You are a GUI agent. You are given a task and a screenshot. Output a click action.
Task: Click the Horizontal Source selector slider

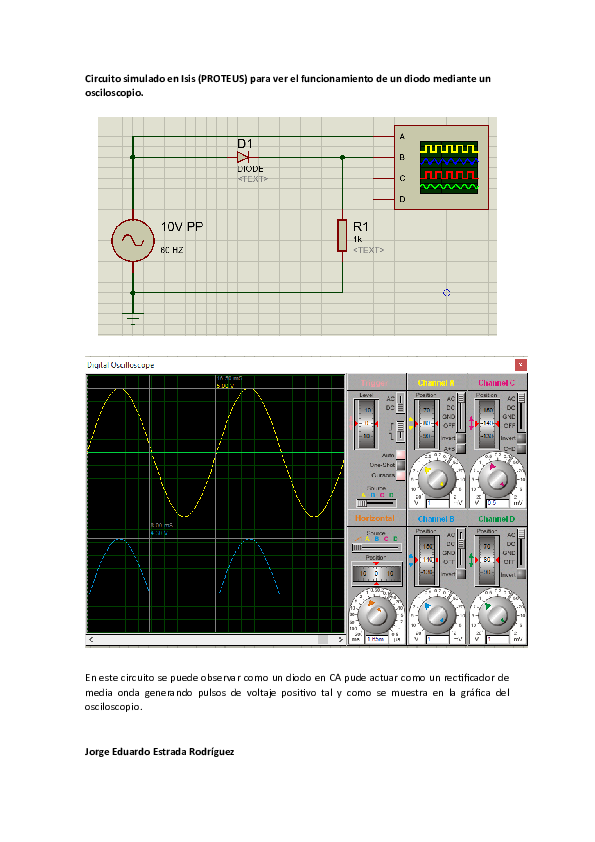(377, 547)
